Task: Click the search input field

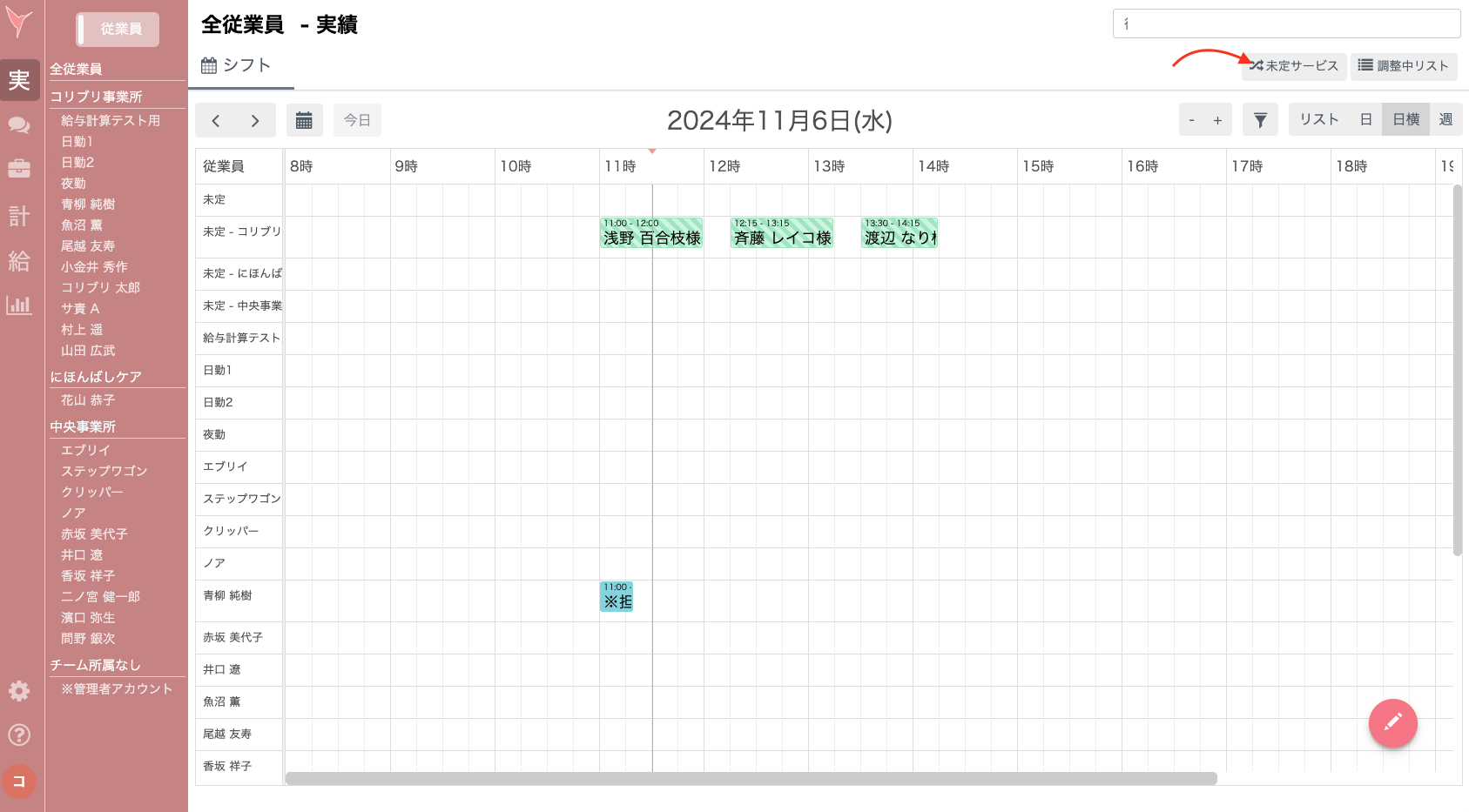Action: click(x=1286, y=23)
